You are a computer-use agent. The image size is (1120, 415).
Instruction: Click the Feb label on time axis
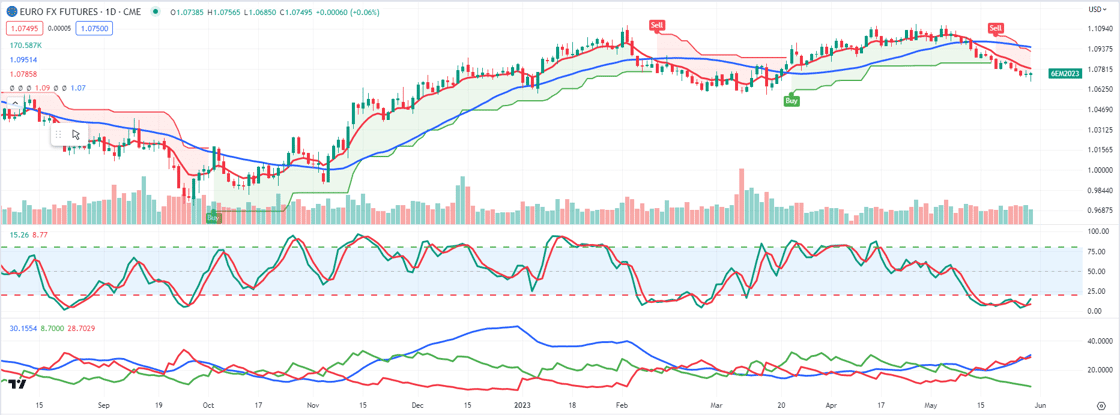(x=621, y=403)
